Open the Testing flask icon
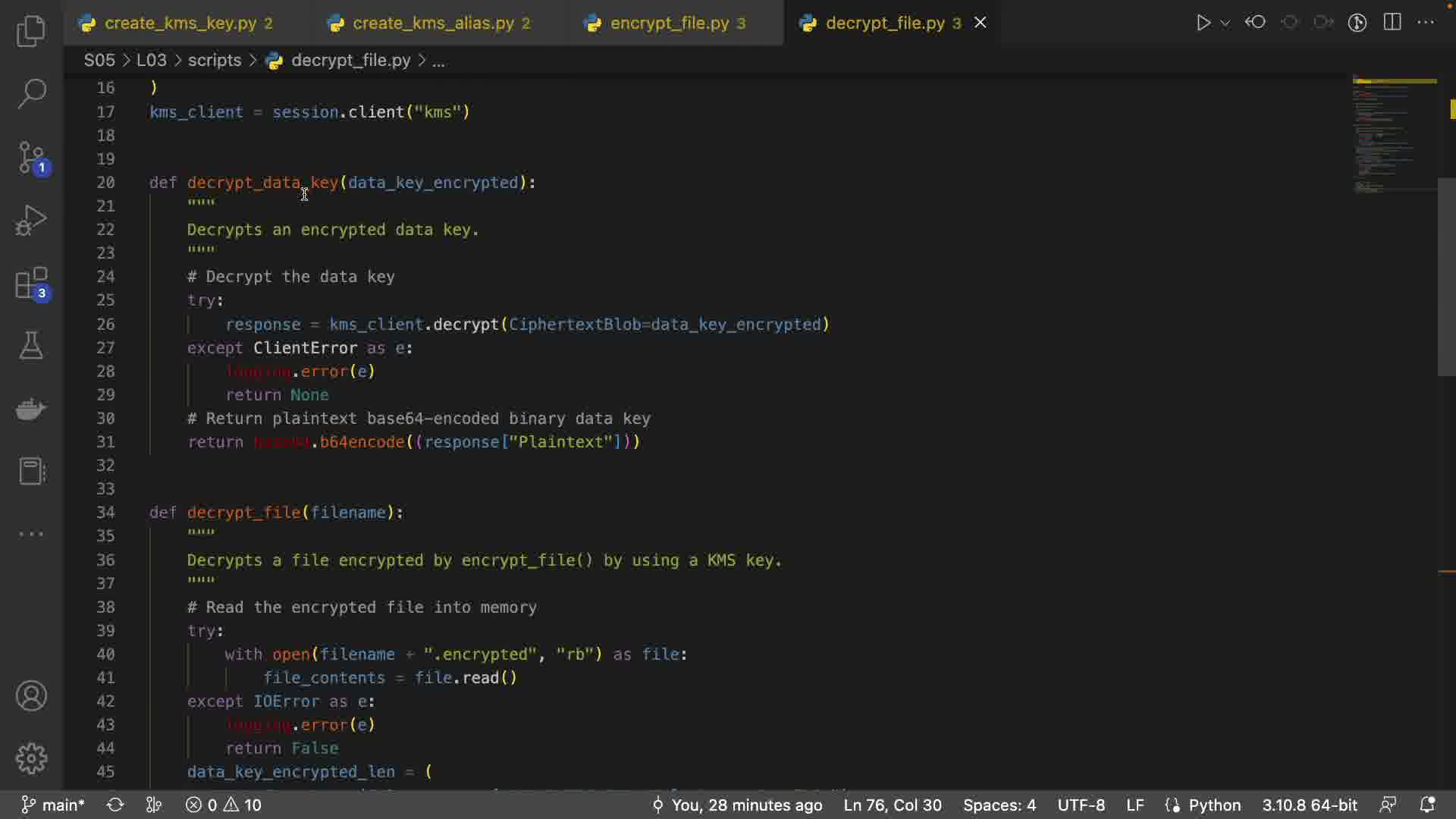This screenshot has height=819, width=1456. 31,346
